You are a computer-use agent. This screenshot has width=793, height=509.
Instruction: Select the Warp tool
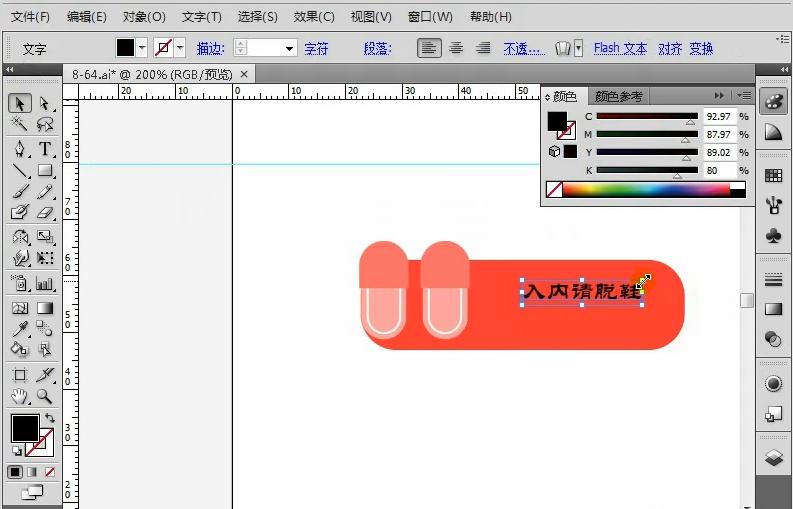tap(20, 258)
